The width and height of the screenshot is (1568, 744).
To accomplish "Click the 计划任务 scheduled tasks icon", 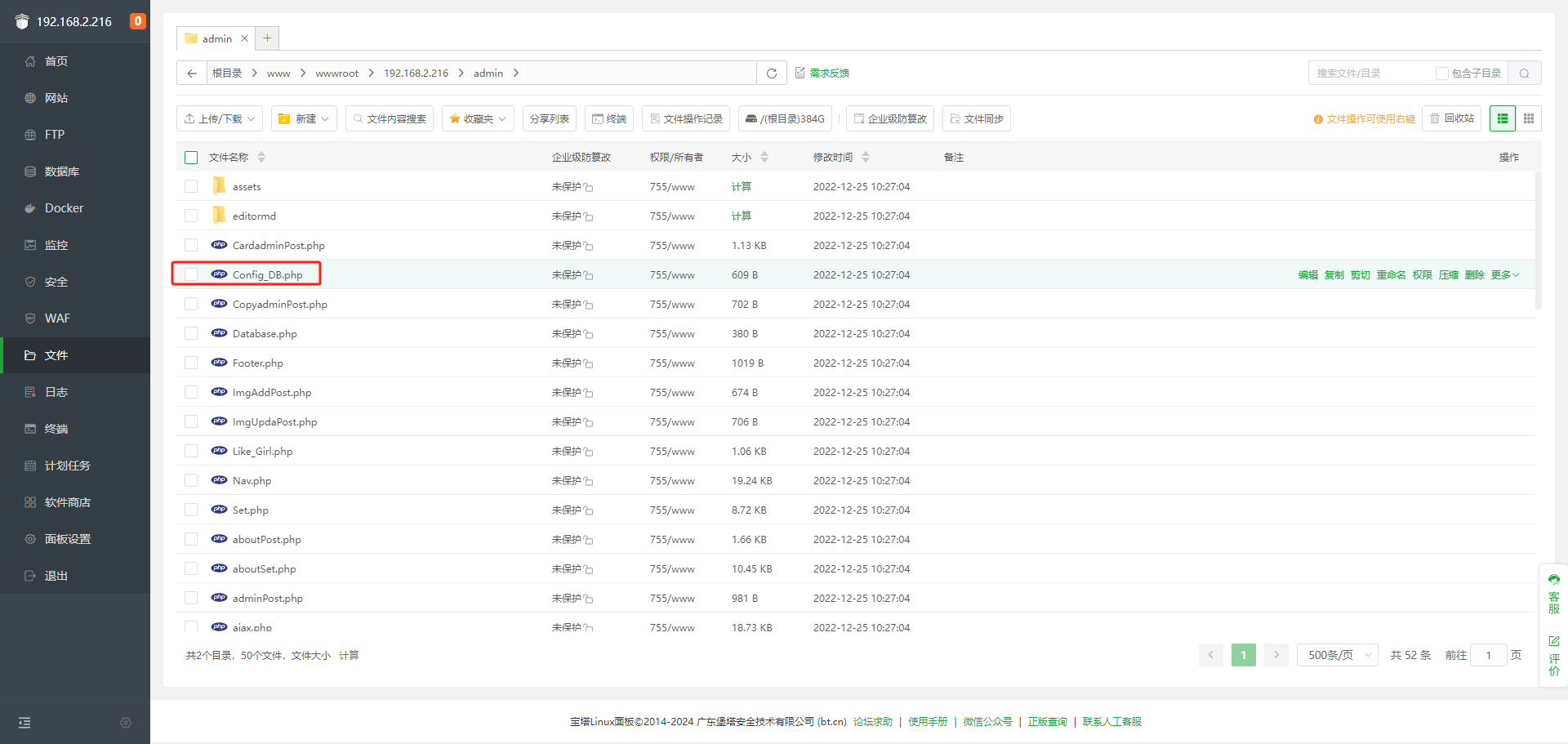I will click(x=30, y=466).
